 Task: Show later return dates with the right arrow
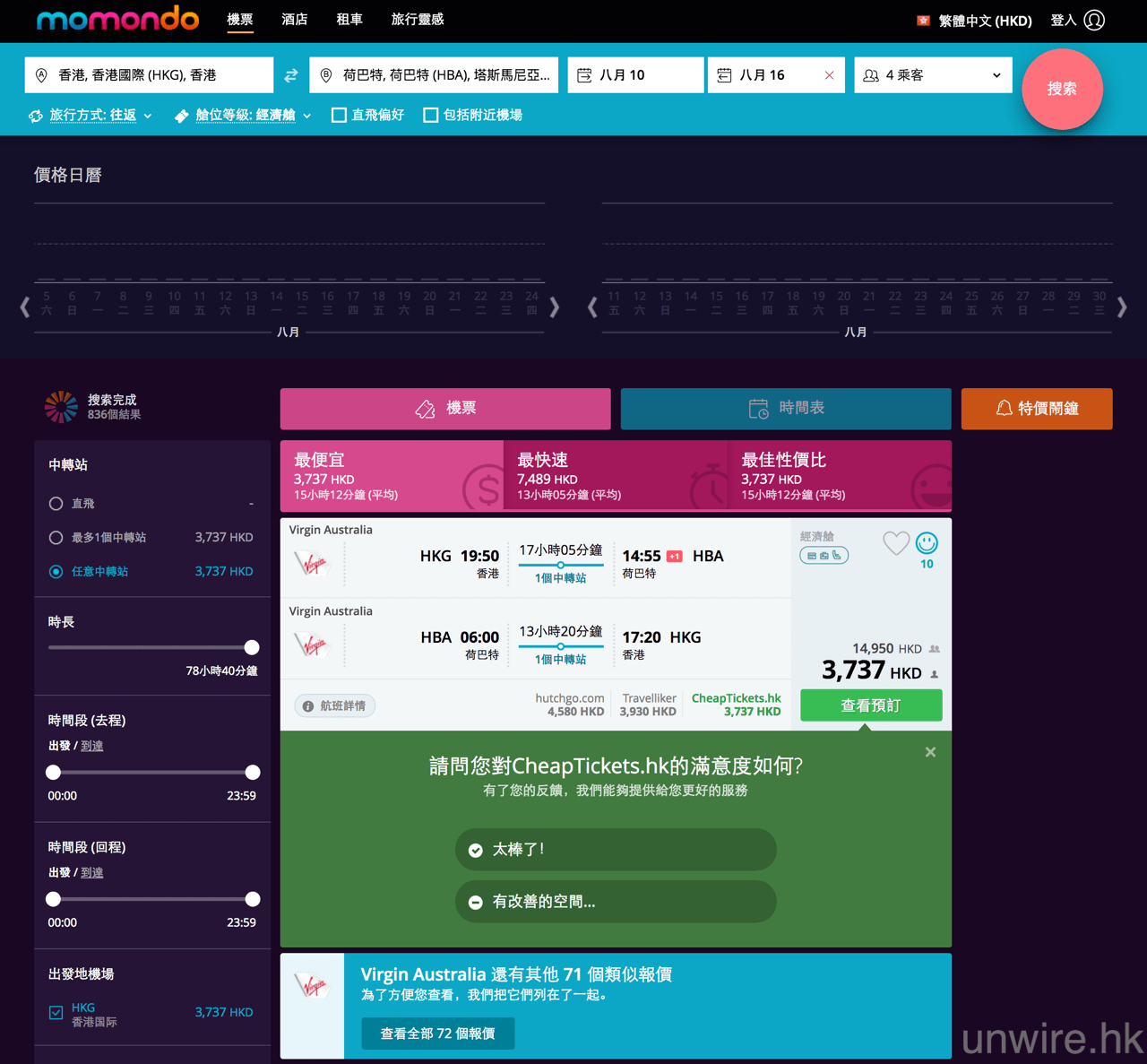(x=1122, y=307)
